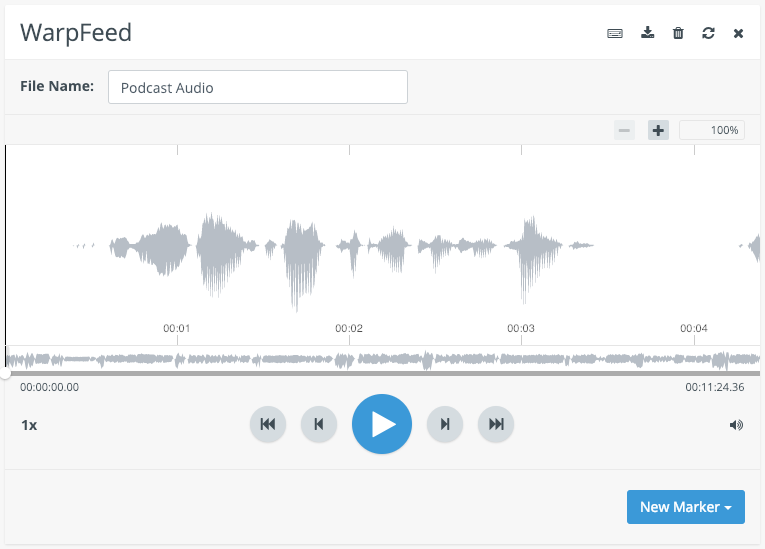765x549 pixels.
Task: Click the current time 00:00:00.00 readout
Action: click(49, 387)
